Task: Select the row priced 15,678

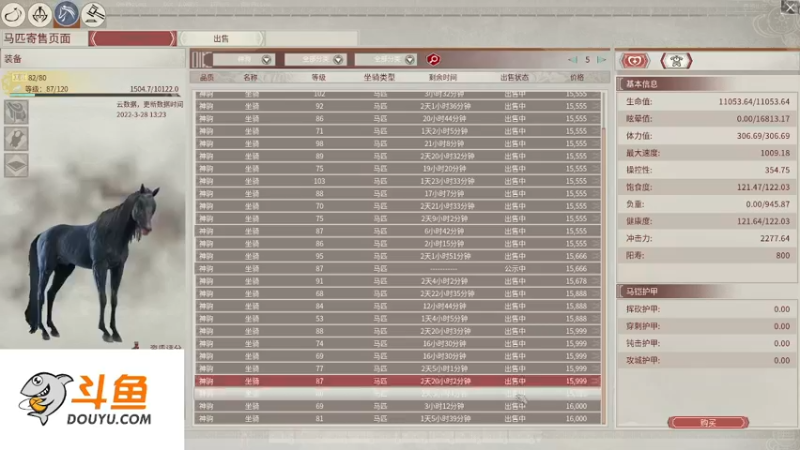Action: (397, 281)
